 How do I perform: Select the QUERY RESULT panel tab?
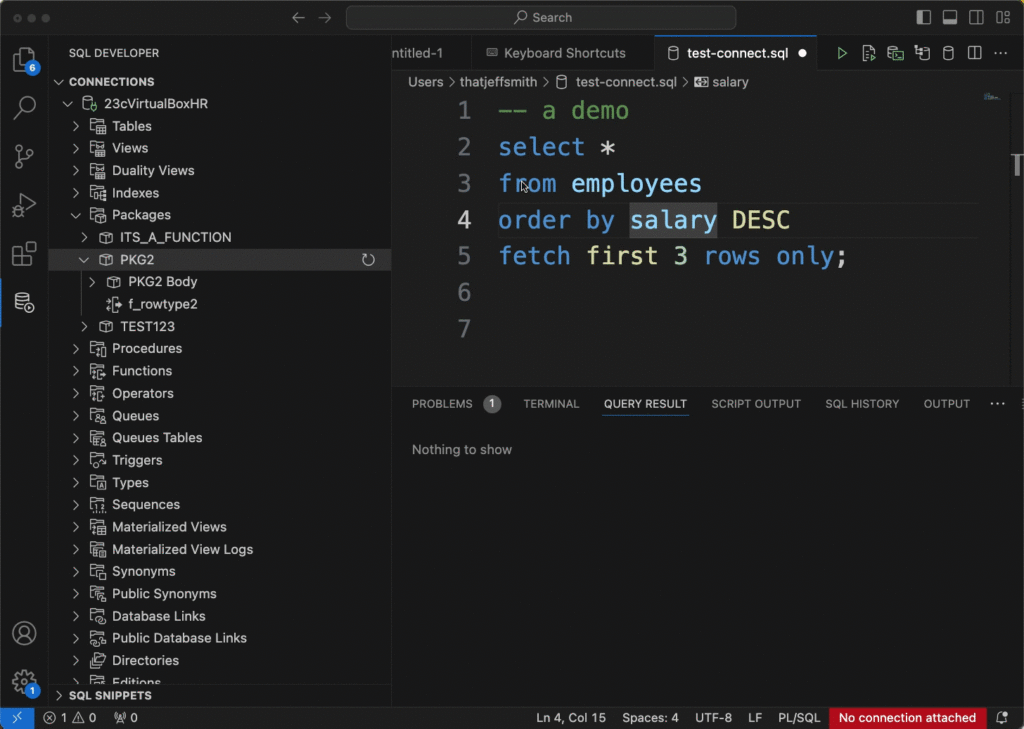[645, 404]
